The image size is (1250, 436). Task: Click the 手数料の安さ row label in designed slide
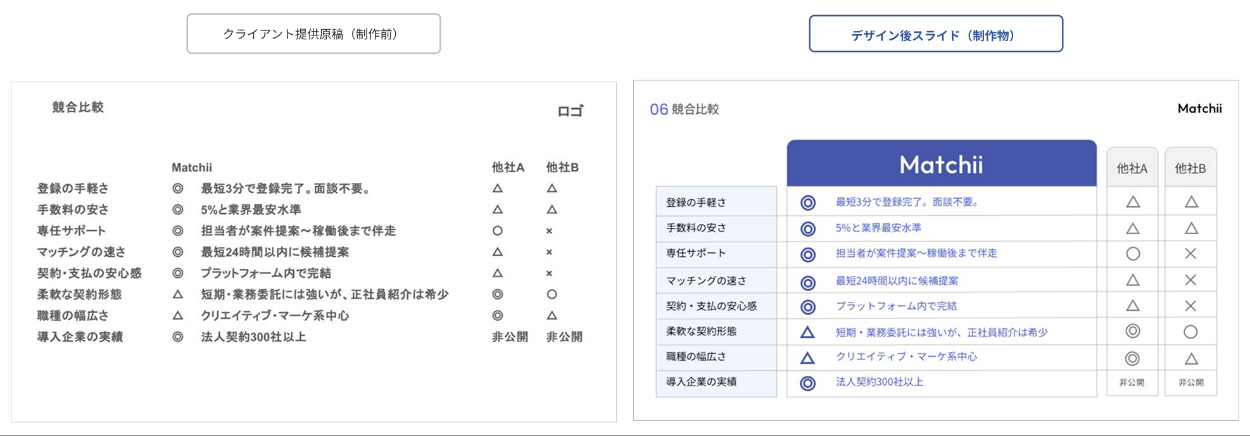point(696,228)
